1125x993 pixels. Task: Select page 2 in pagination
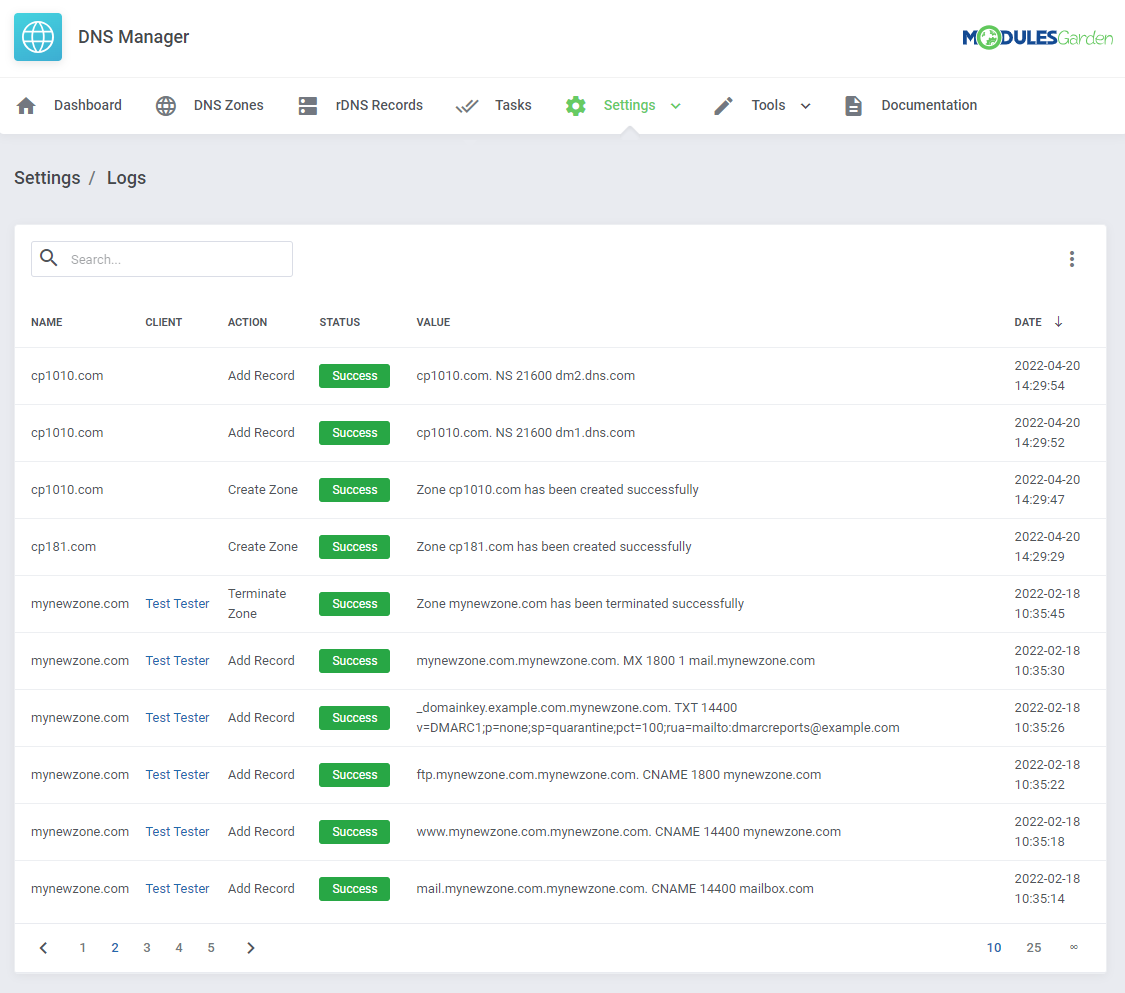(x=115, y=948)
